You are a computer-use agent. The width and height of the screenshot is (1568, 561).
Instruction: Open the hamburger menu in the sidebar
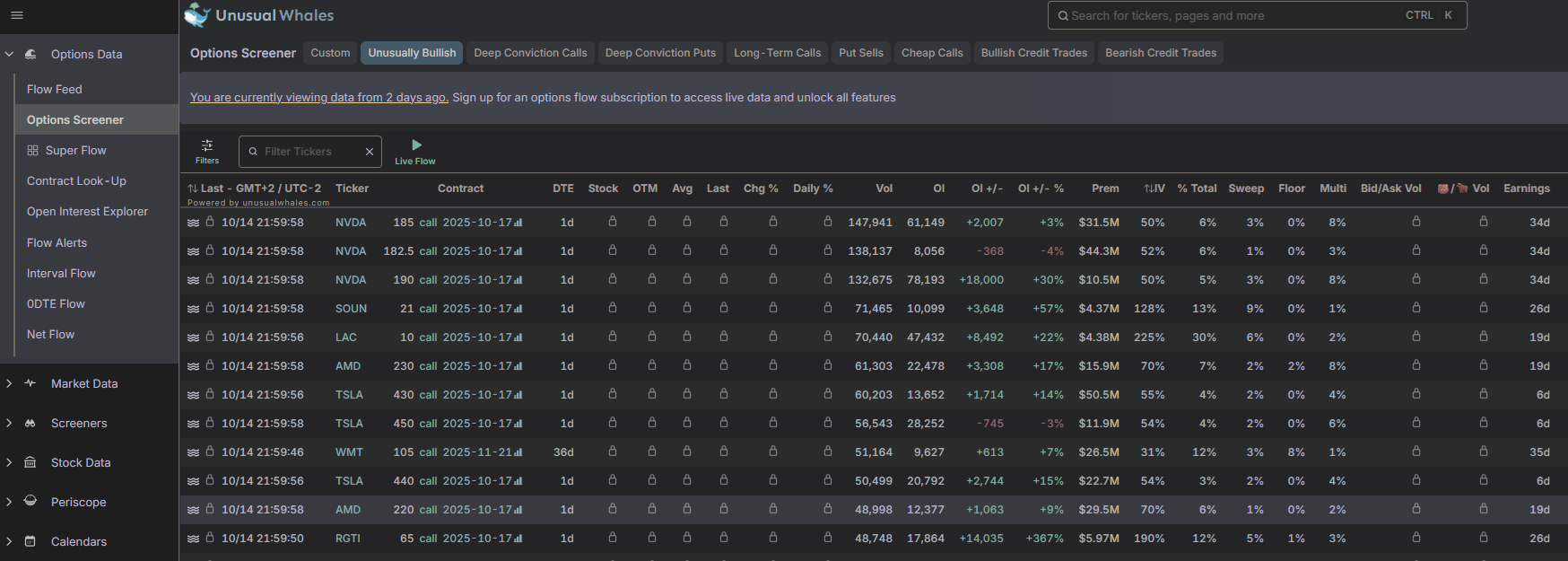coord(16,15)
